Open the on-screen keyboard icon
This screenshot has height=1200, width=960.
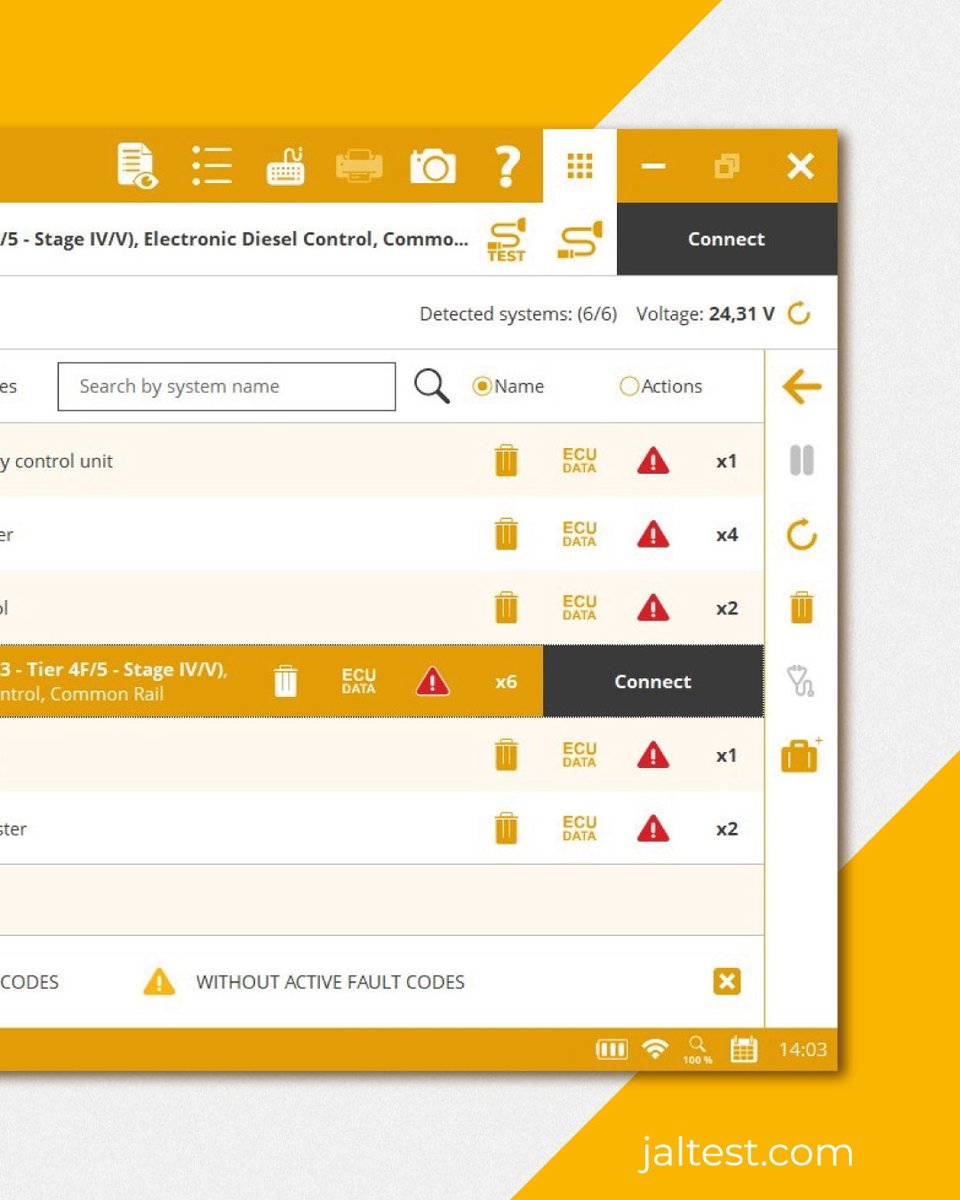click(286, 166)
